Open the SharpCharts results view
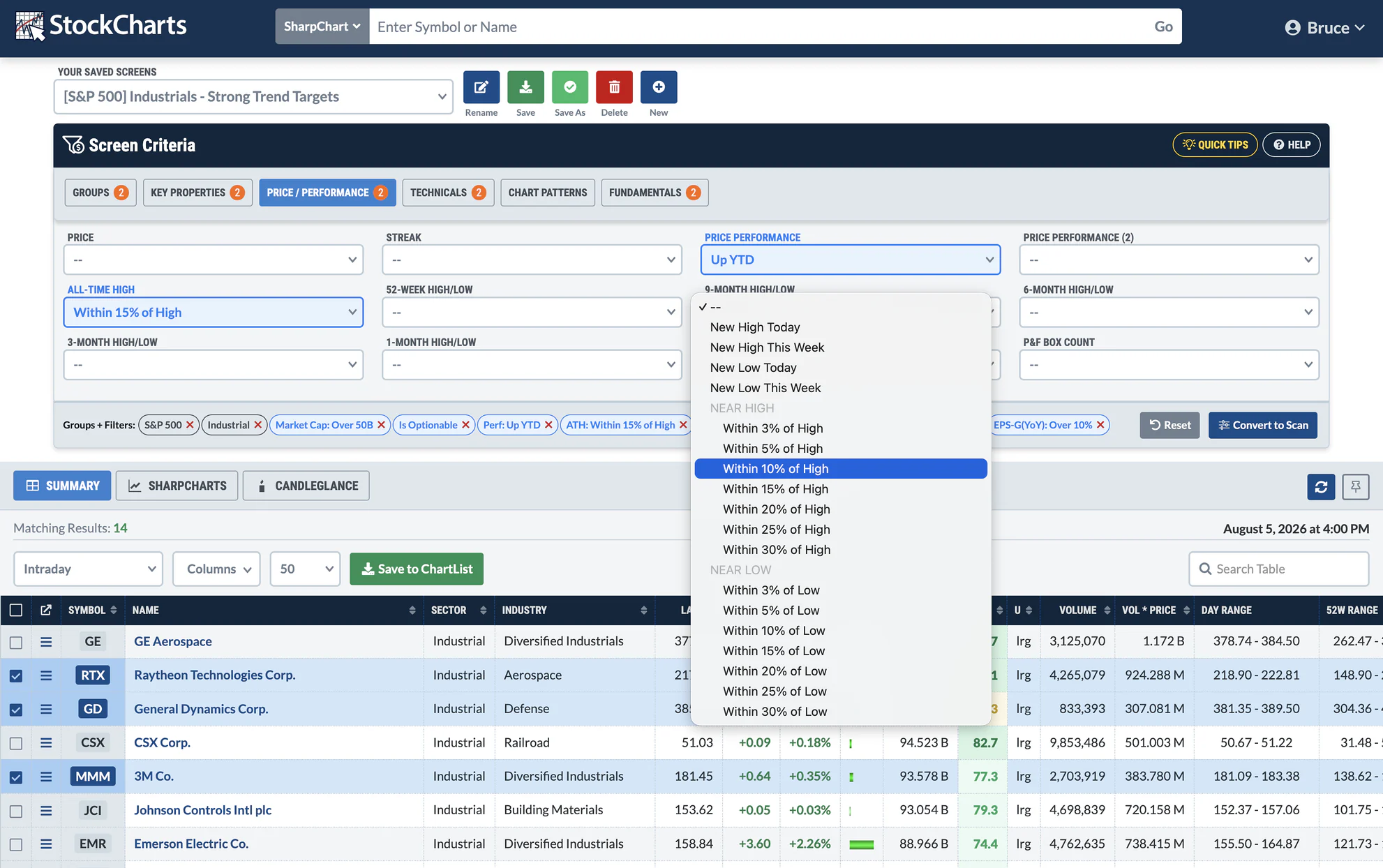This screenshot has width=1383, height=868. [x=177, y=486]
